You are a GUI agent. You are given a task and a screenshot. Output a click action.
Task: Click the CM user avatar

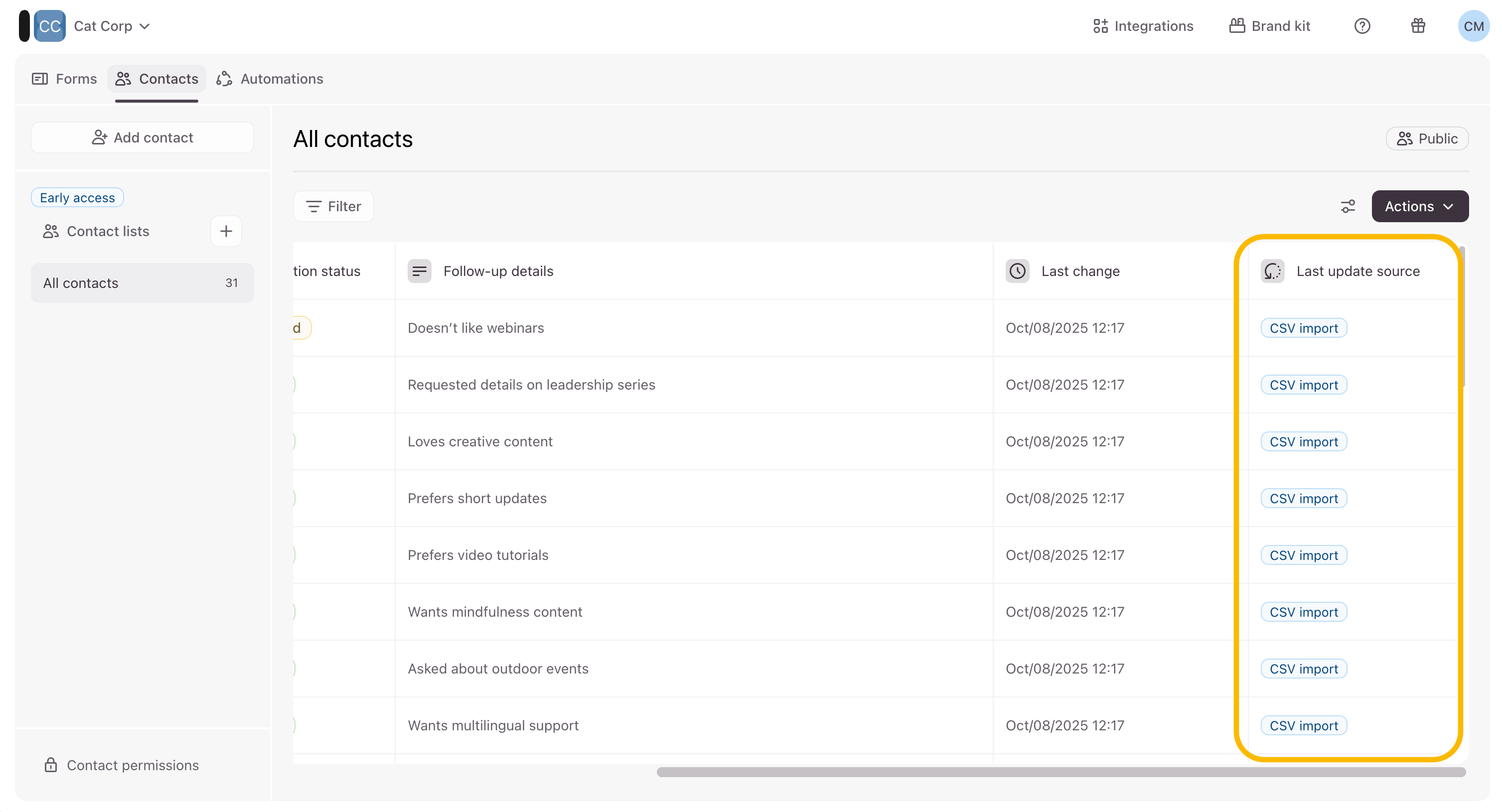1473,26
